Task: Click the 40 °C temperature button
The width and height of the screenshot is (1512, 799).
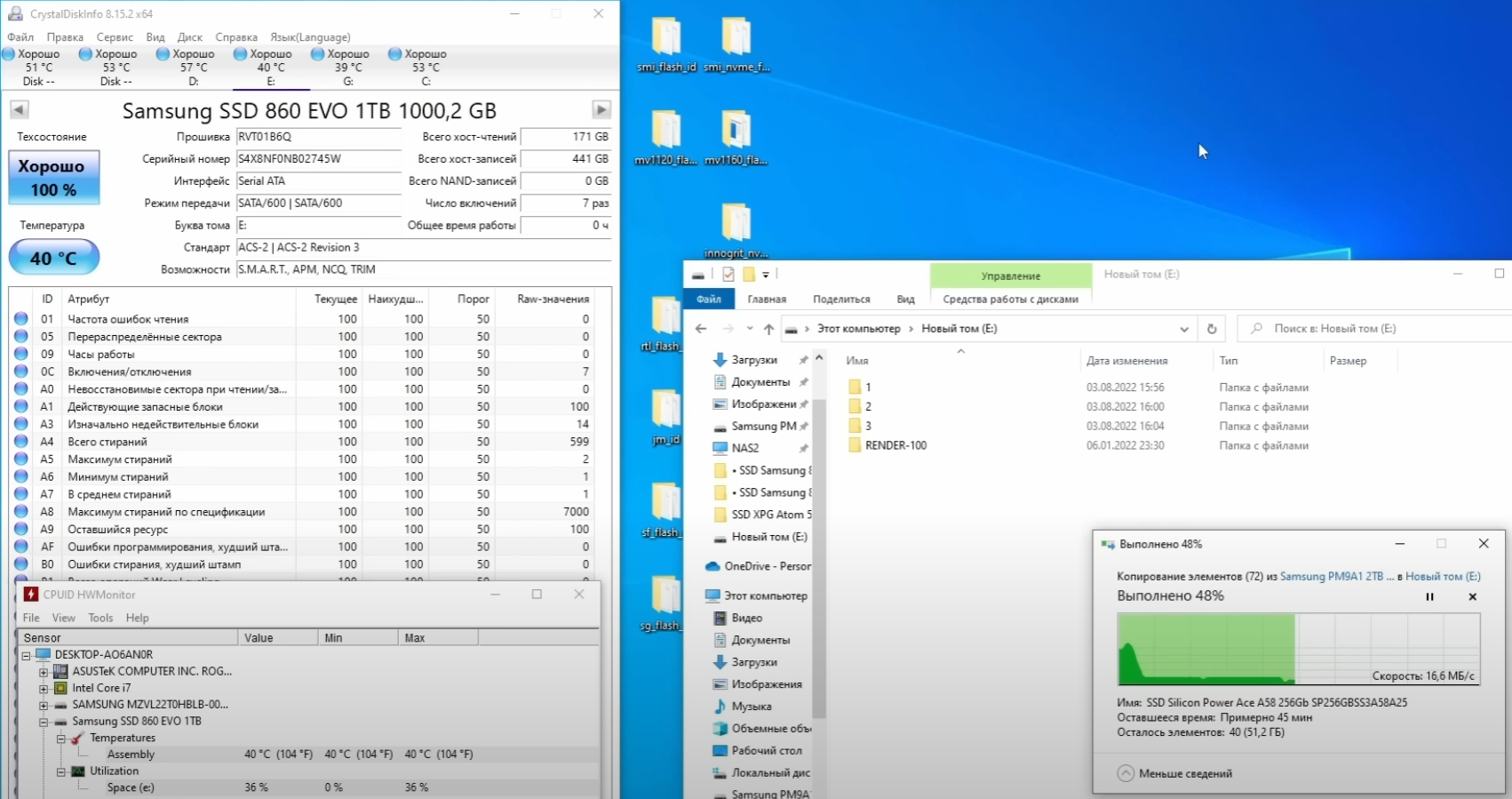Action: (x=54, y=258)
